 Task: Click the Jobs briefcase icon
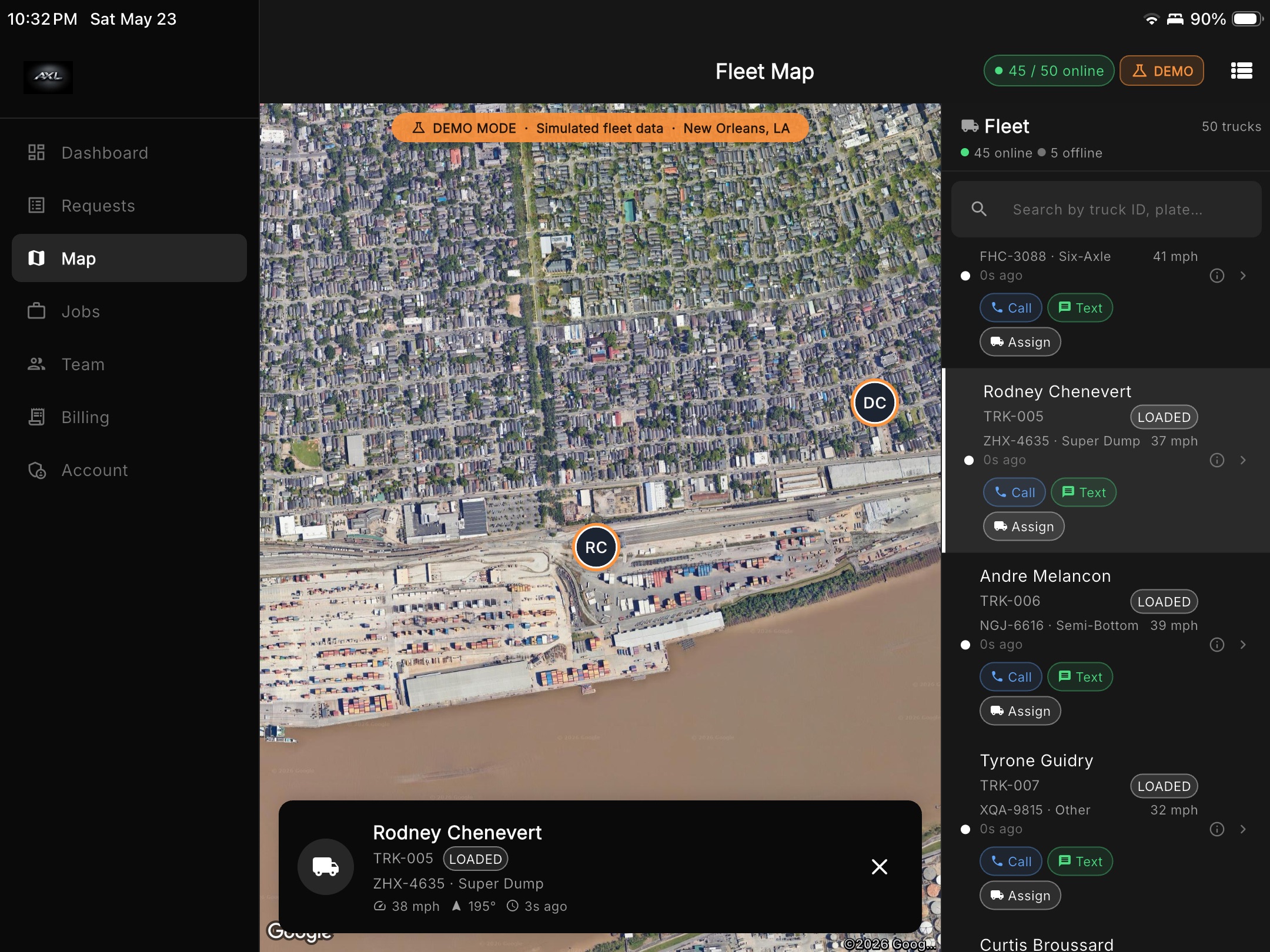pyautogui.click(x=36, y=311)
